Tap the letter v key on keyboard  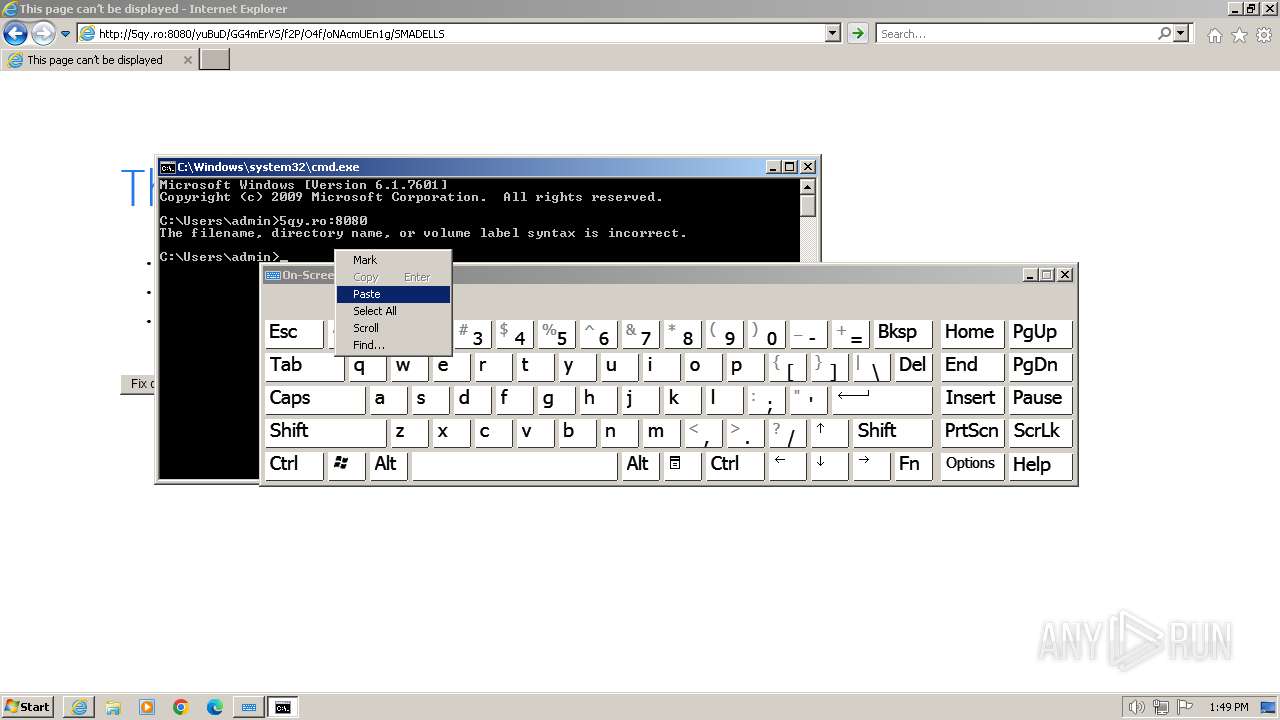coord(535,432)
